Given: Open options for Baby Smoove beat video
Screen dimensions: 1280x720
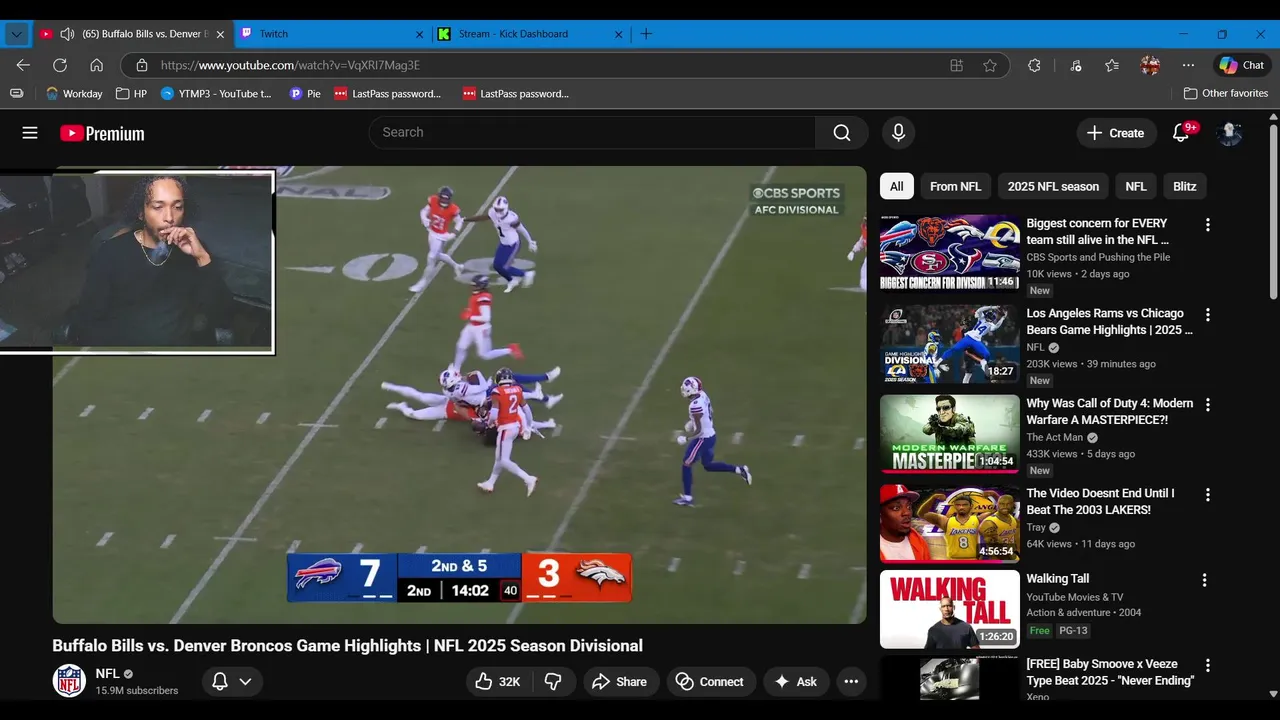Looking at the screenshot, I should point(1207,666).
